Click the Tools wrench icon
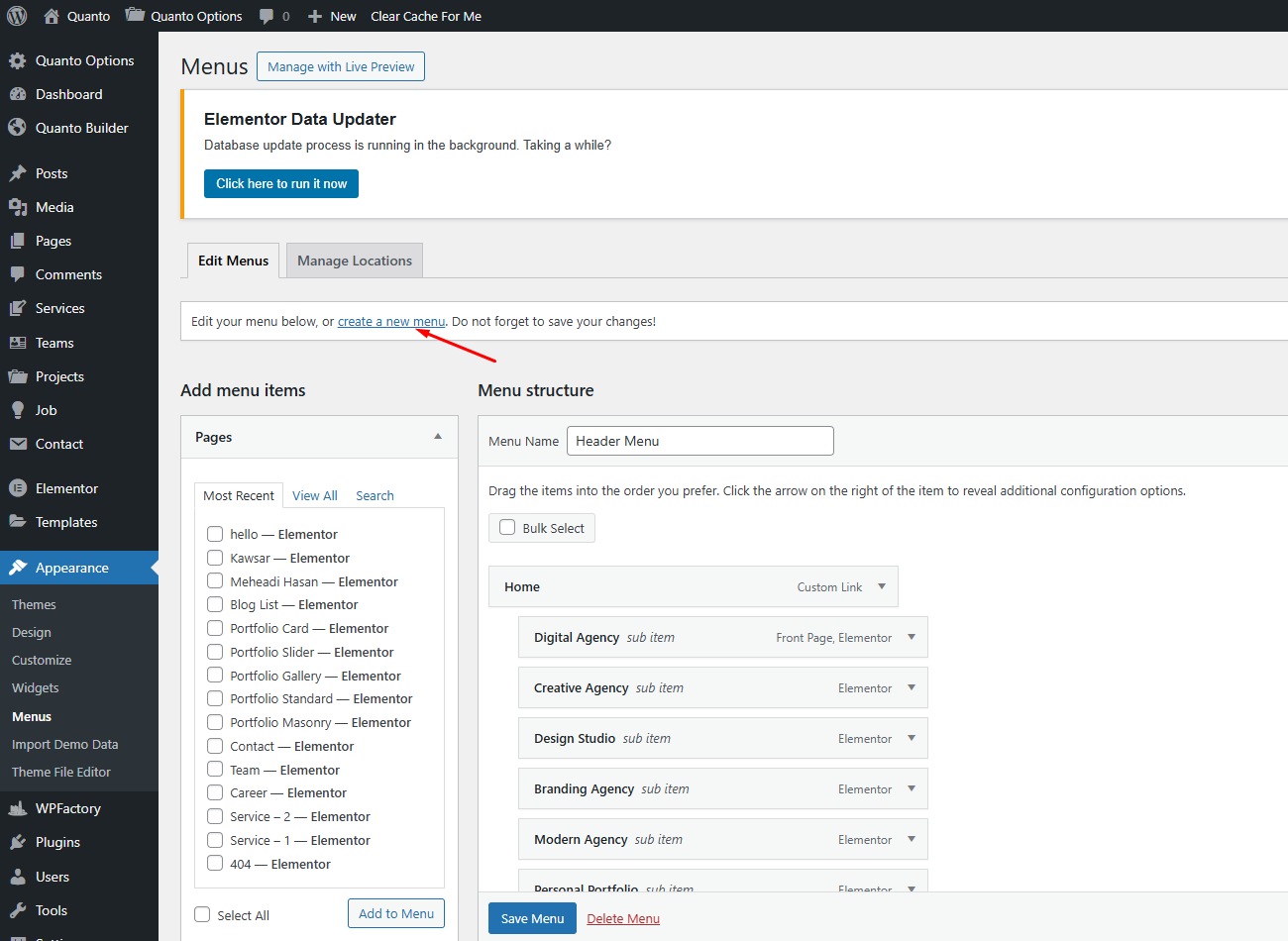Viewport: 1288px width, 941px height. tap(18, 910)
